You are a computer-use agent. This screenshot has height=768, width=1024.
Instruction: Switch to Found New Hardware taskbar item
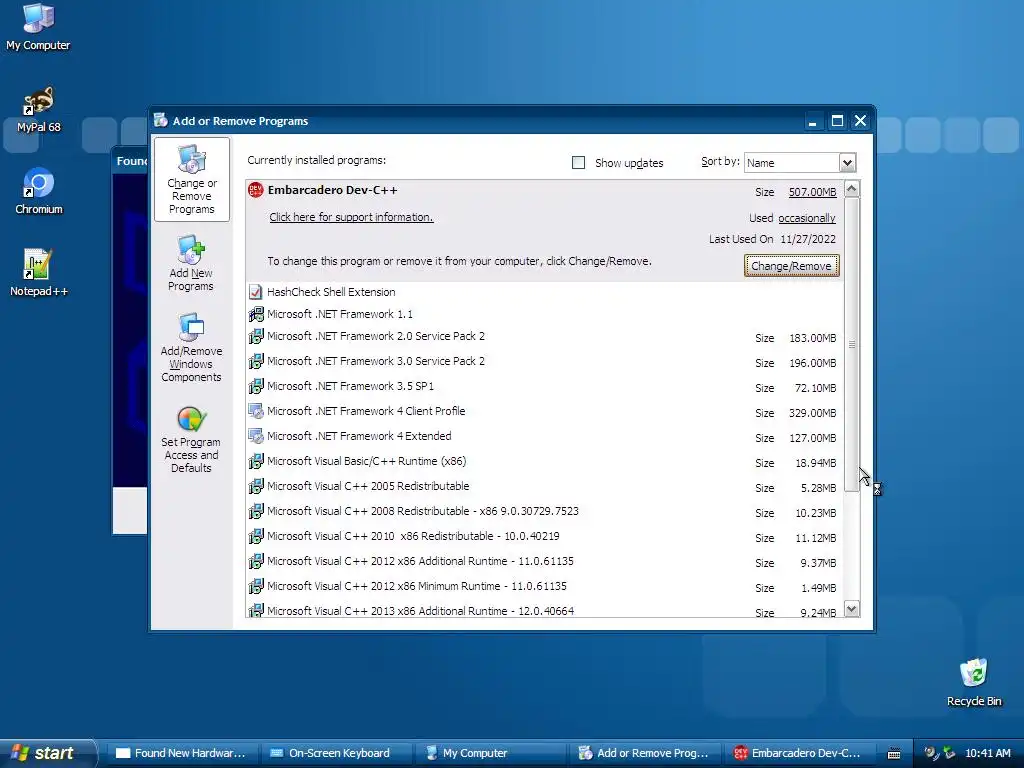click(x=181, y=753)
